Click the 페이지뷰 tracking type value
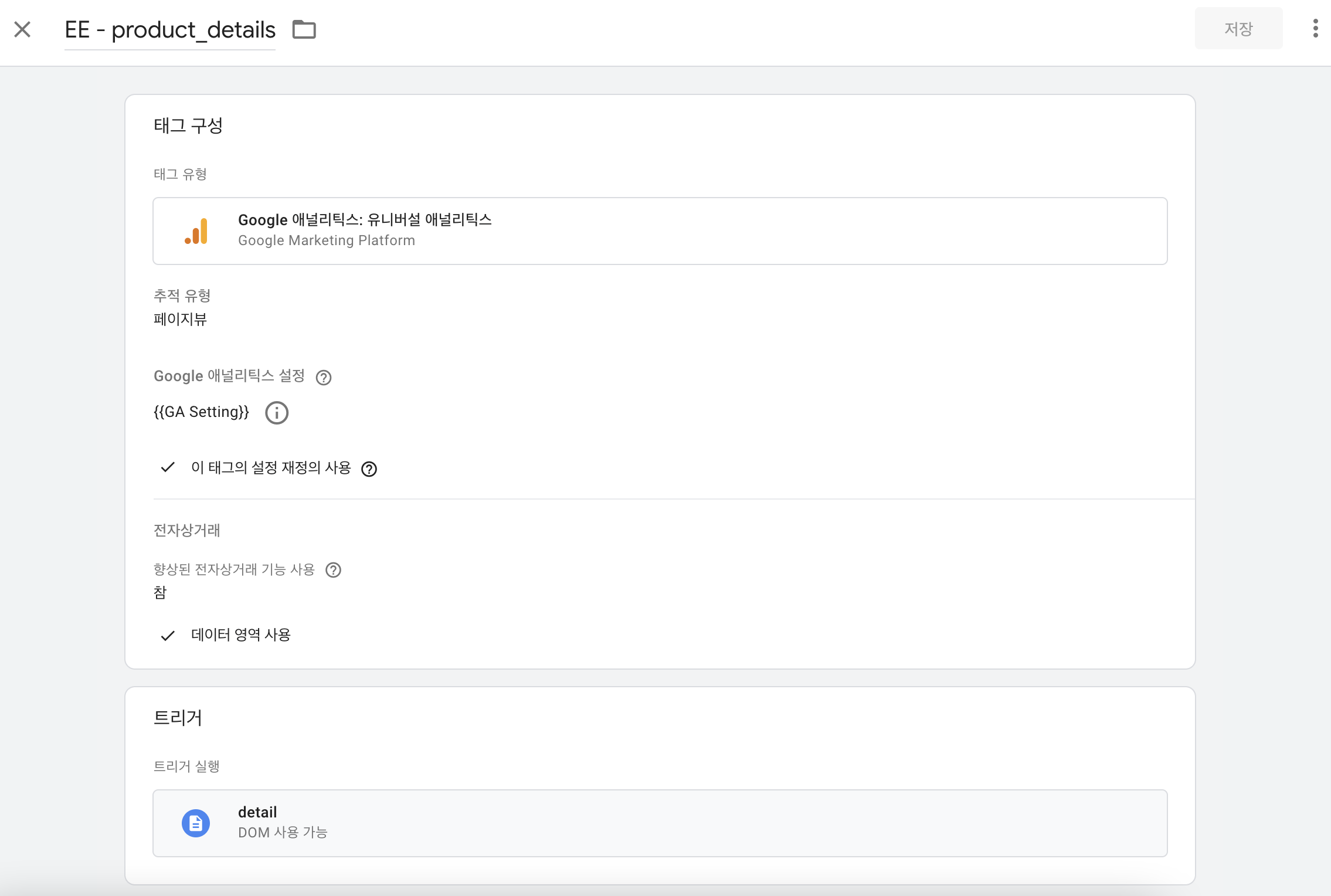Viewport: 1331px width, 896px height. pos(181,320)
